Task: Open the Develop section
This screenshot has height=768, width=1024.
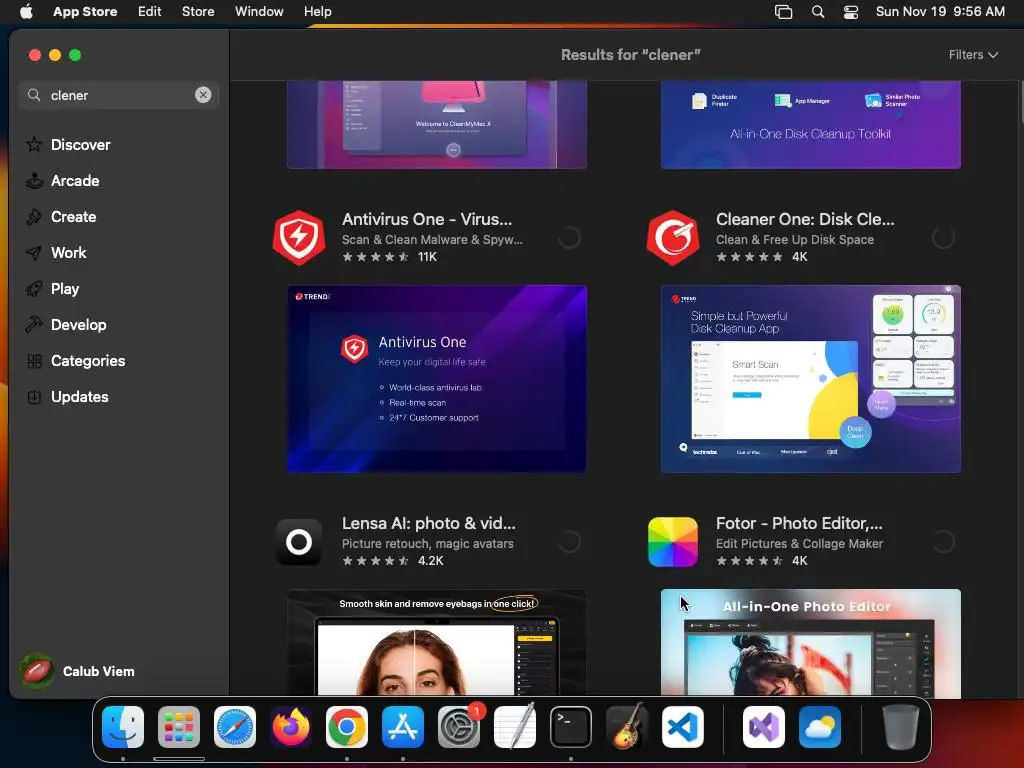Action: [65, 324]
